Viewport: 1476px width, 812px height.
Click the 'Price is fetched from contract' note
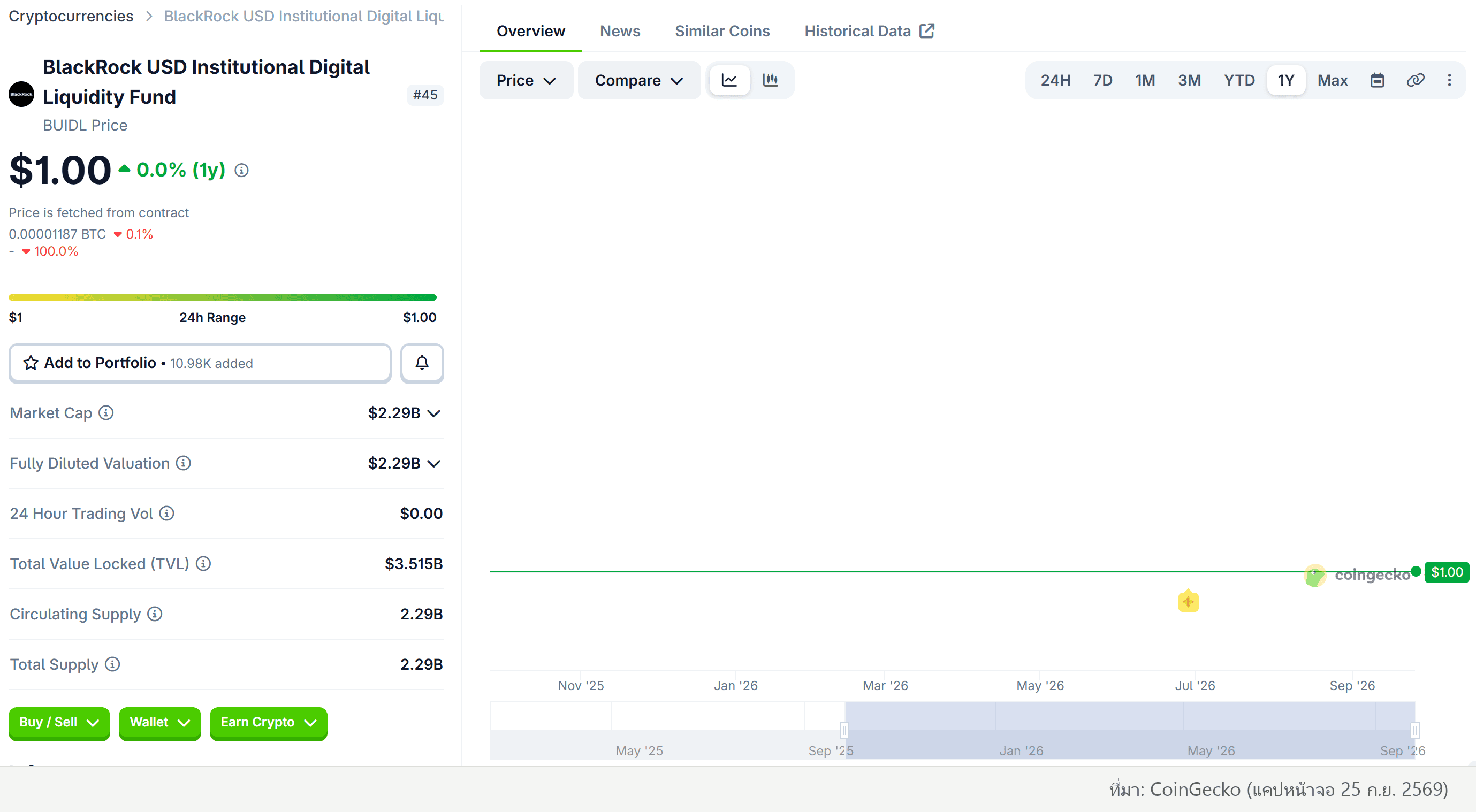click(98, 212)
